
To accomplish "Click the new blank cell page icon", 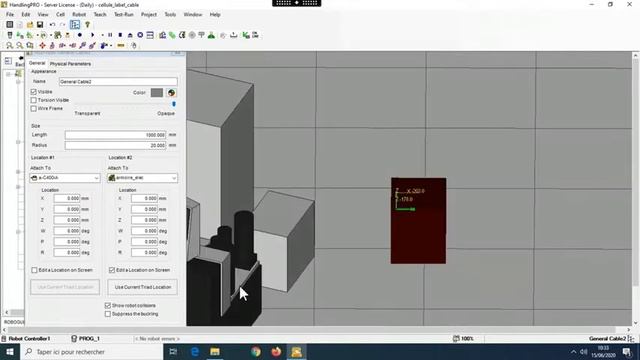I will click(20, 24).
